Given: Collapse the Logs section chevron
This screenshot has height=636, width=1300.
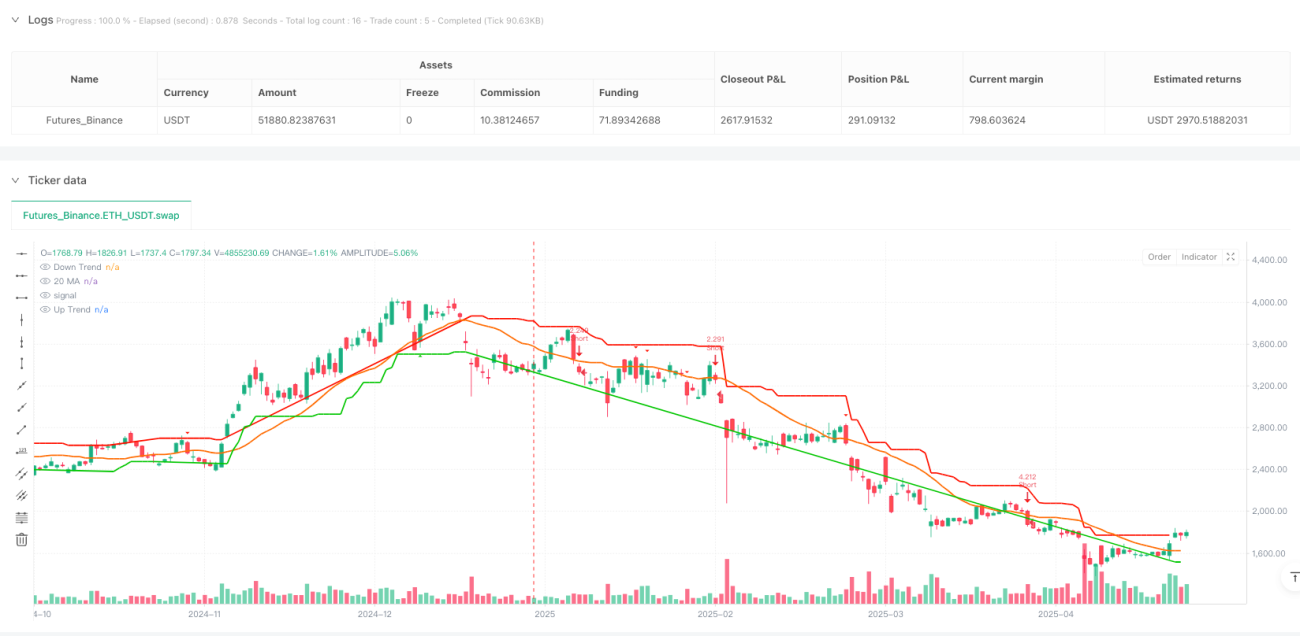Looking at the screenshot, I should coord(15,20).
